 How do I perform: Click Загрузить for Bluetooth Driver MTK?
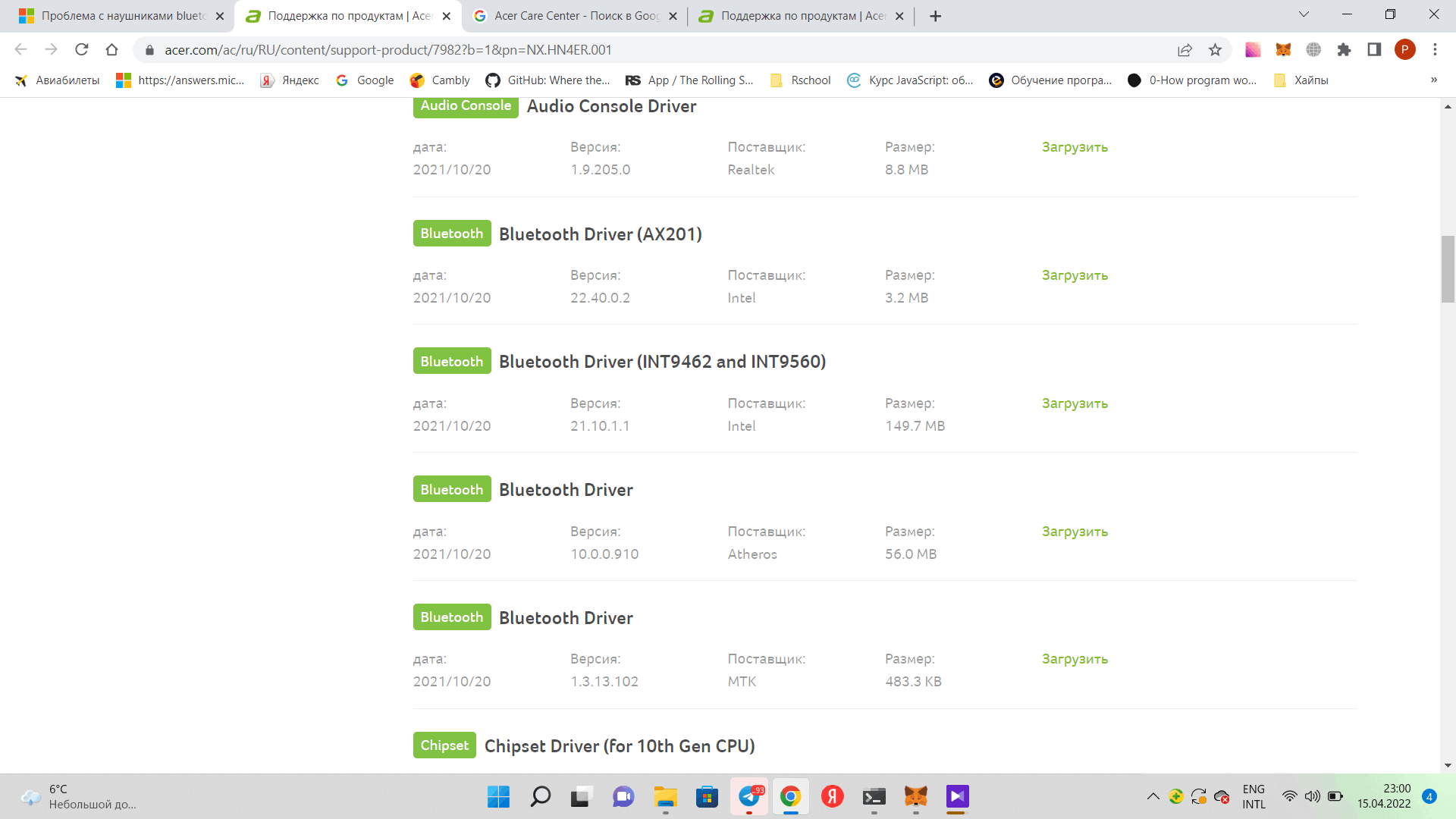[1074, 658]
